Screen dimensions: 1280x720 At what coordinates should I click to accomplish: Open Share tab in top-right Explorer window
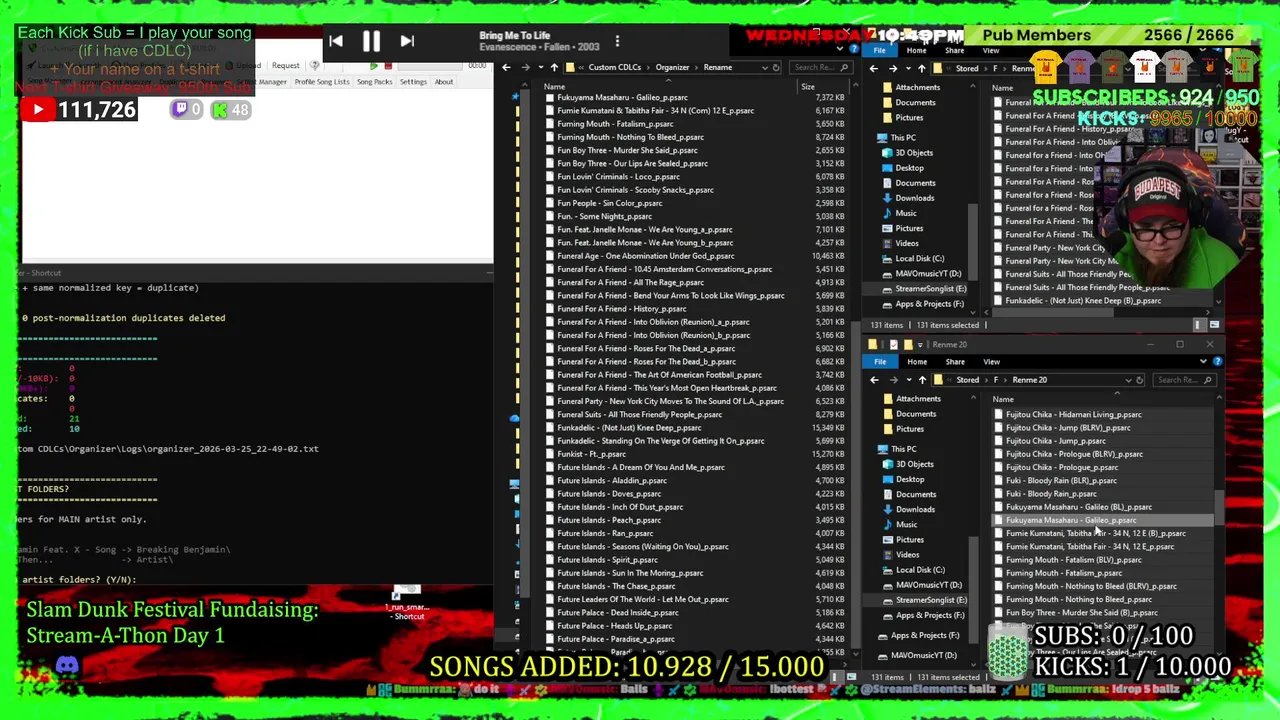955,50
